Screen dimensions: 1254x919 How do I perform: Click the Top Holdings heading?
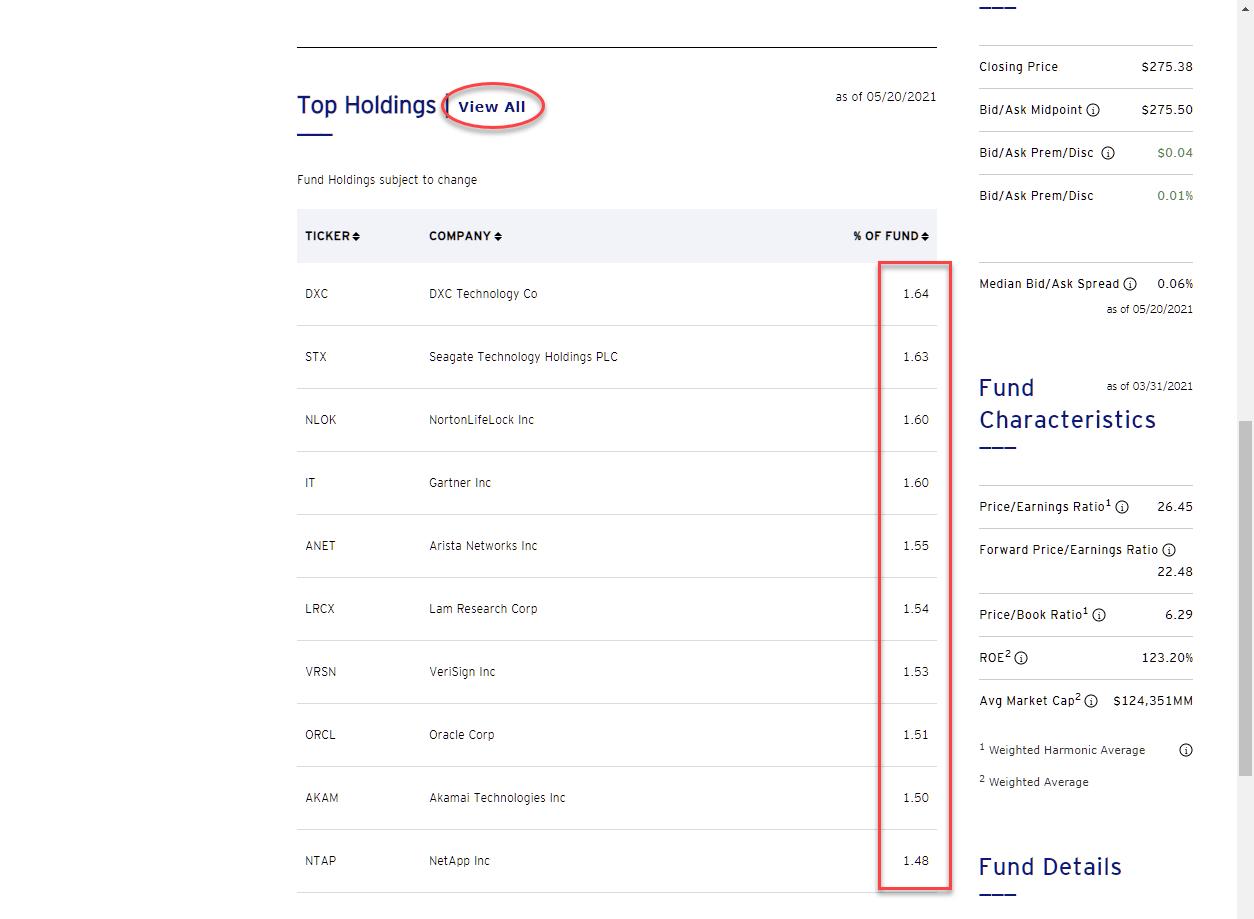point(366,105)
